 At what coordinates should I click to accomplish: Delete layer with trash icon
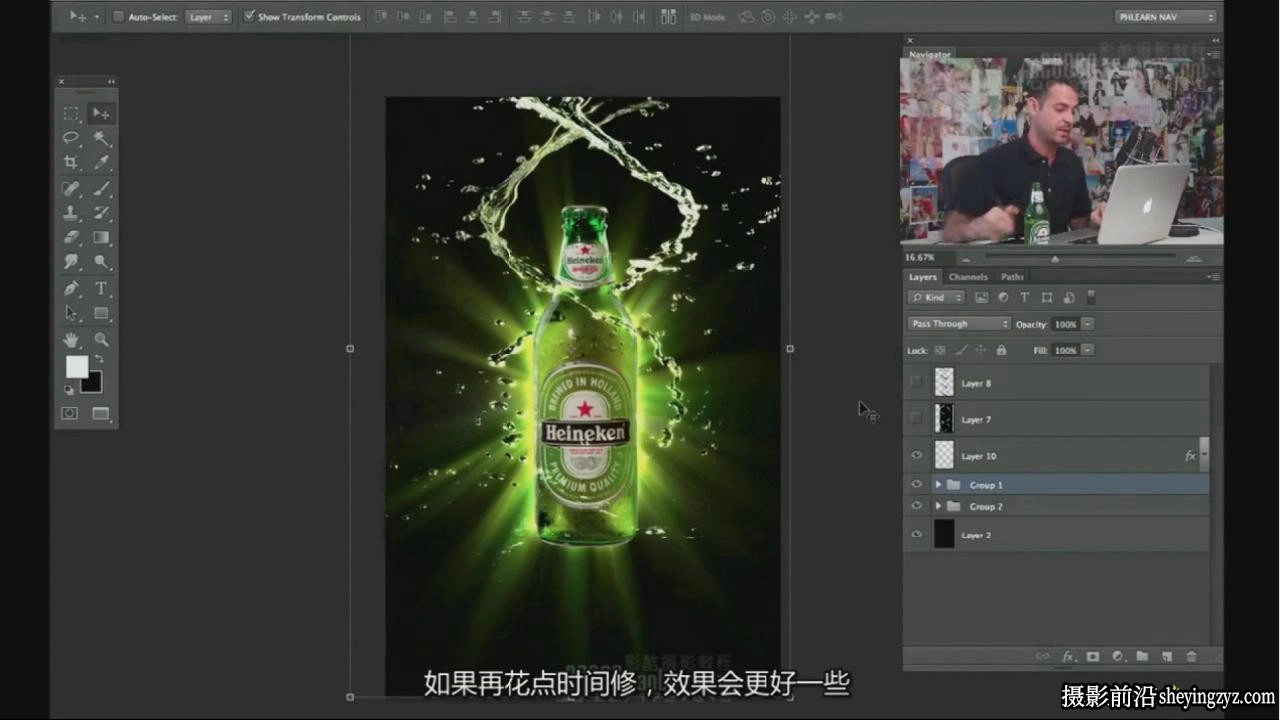1191,656
